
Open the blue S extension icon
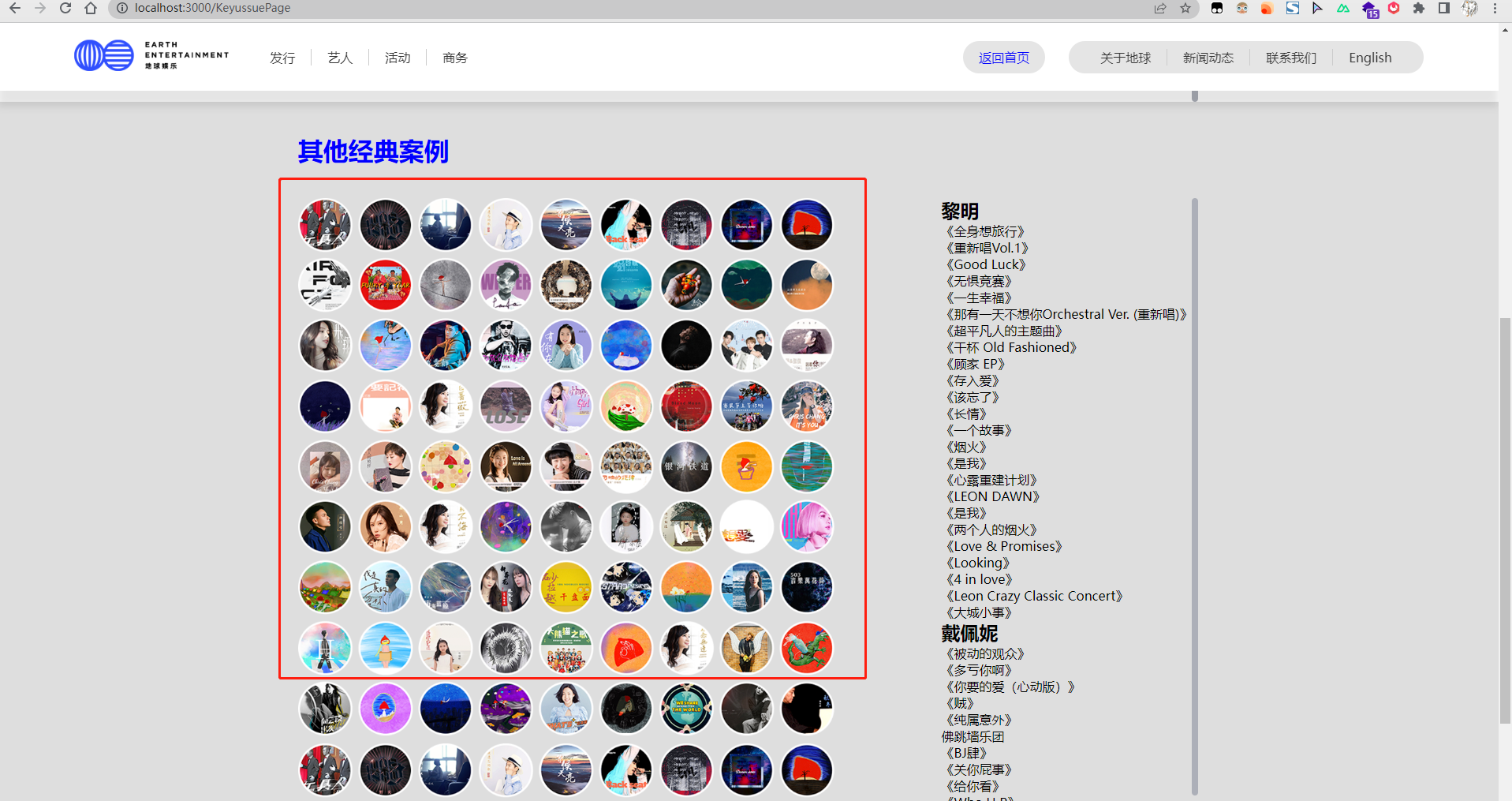click(1293, 8)
